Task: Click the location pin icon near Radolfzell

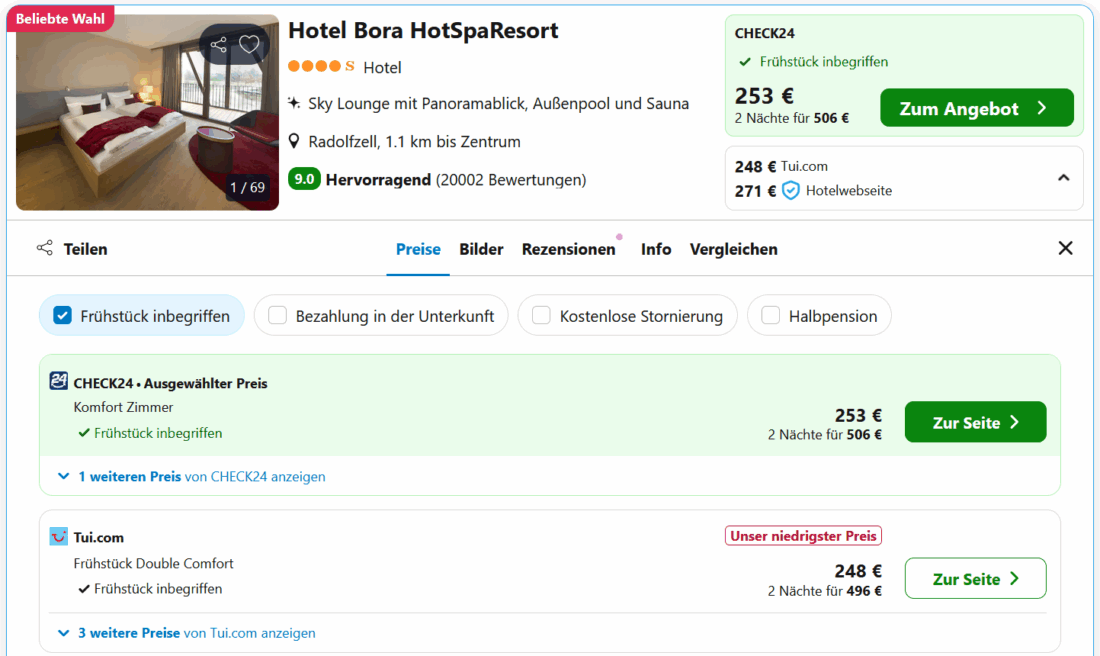Action: (x=294, y=141)
